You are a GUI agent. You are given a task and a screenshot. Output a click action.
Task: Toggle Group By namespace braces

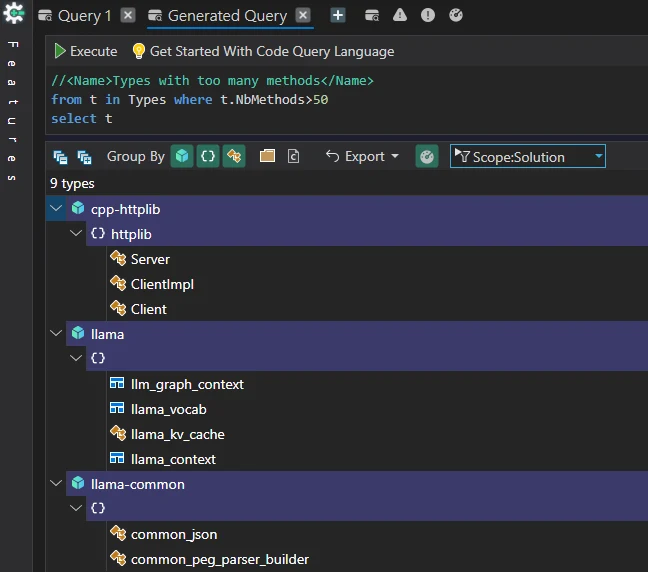tap(208, 156)
